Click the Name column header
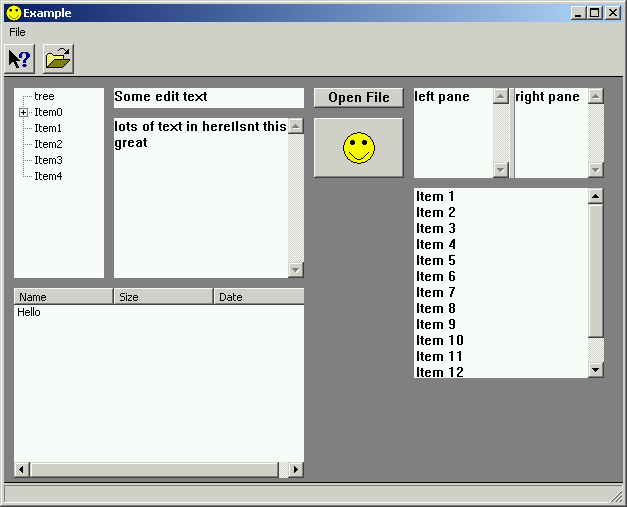 (x=63, y=297)
